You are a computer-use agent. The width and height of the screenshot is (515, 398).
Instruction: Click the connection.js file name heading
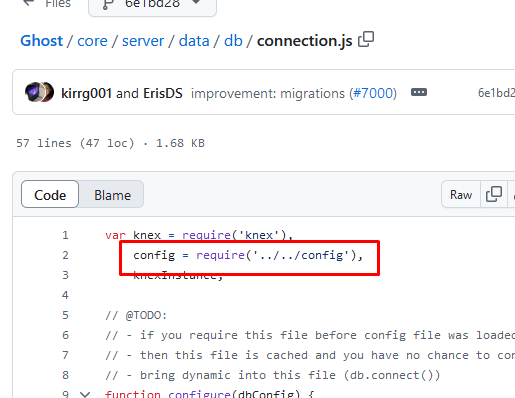point(304,41)
